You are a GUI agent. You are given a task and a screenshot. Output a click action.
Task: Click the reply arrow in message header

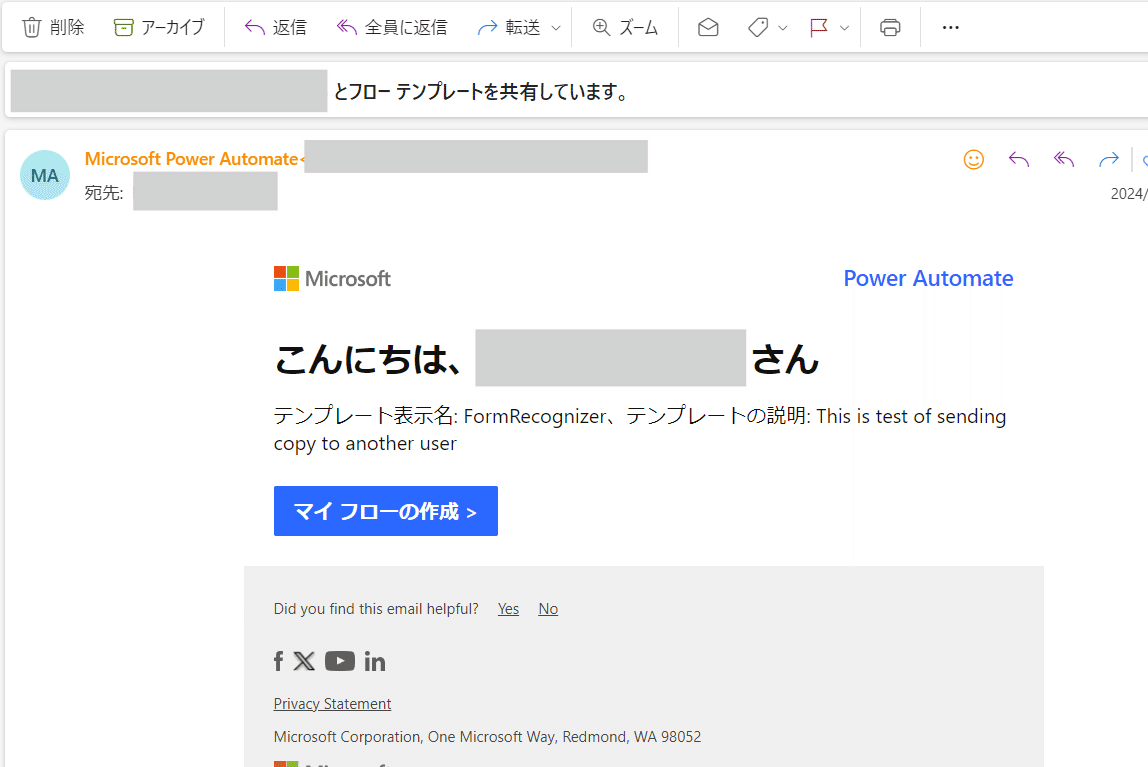pyautogui.click(x=1018, y=160)
